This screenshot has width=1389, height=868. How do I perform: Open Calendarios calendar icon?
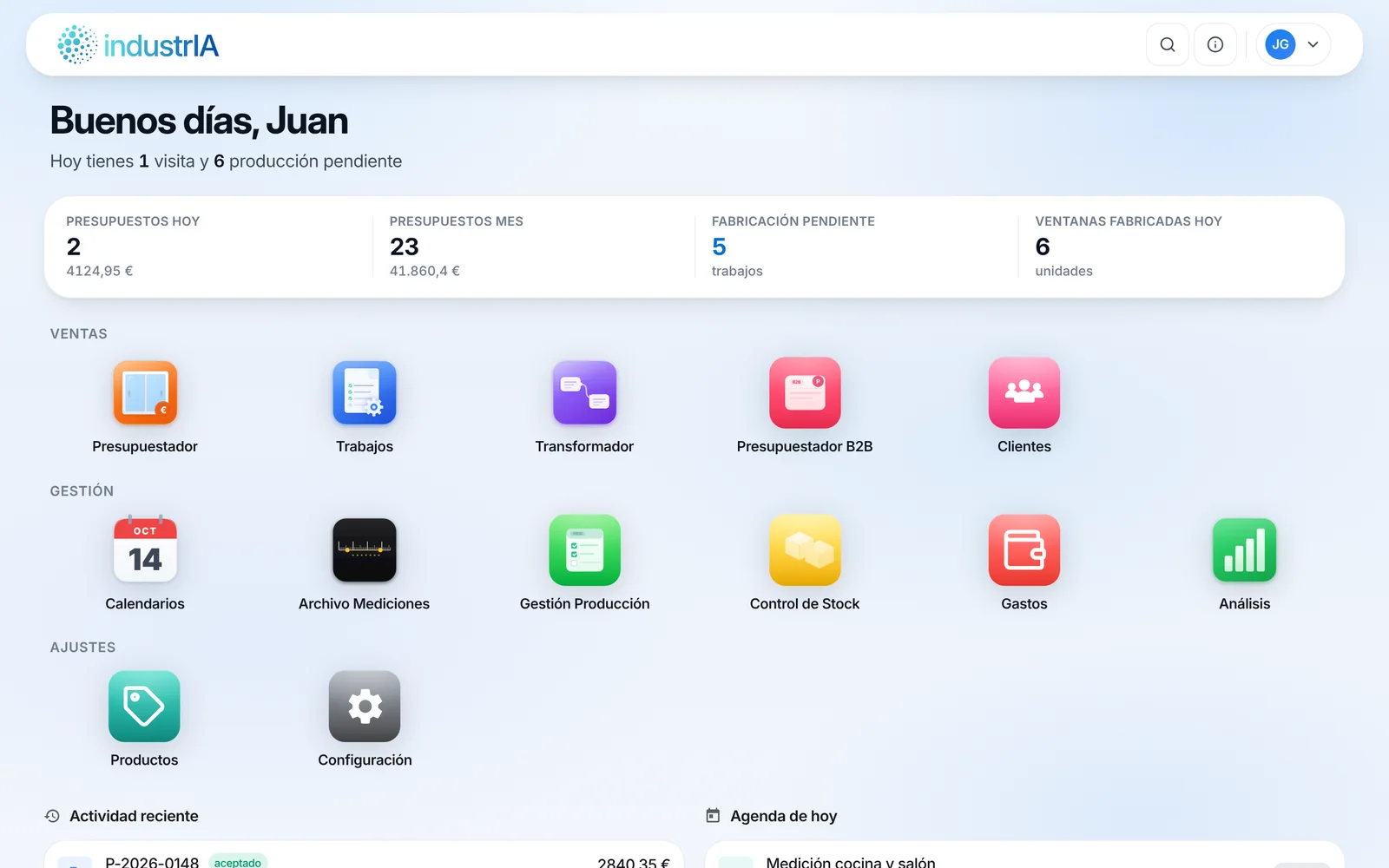(x=145, y=549)
